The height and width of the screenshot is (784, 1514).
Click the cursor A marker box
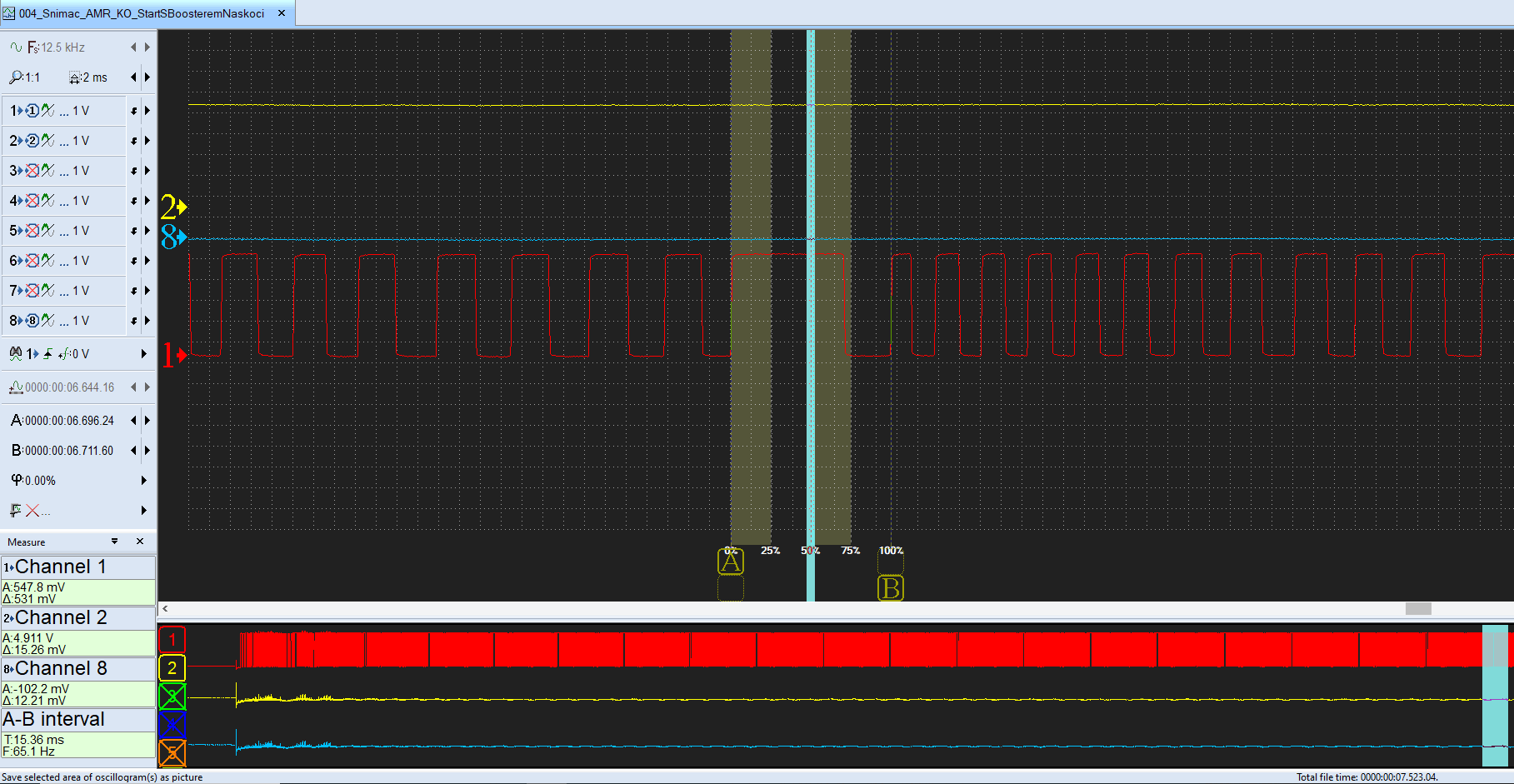coord(731,562)
